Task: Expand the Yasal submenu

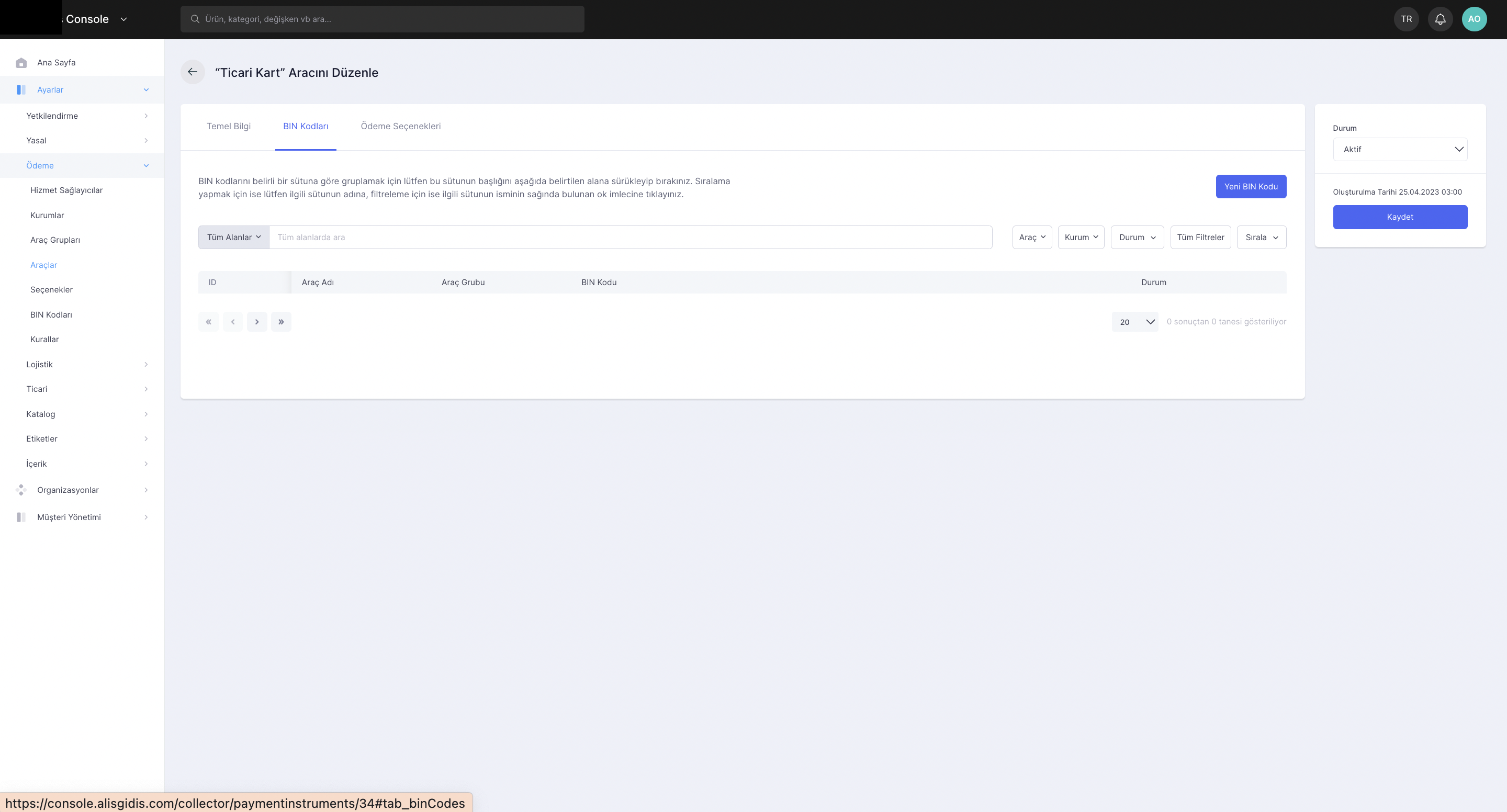Action: 147,140
